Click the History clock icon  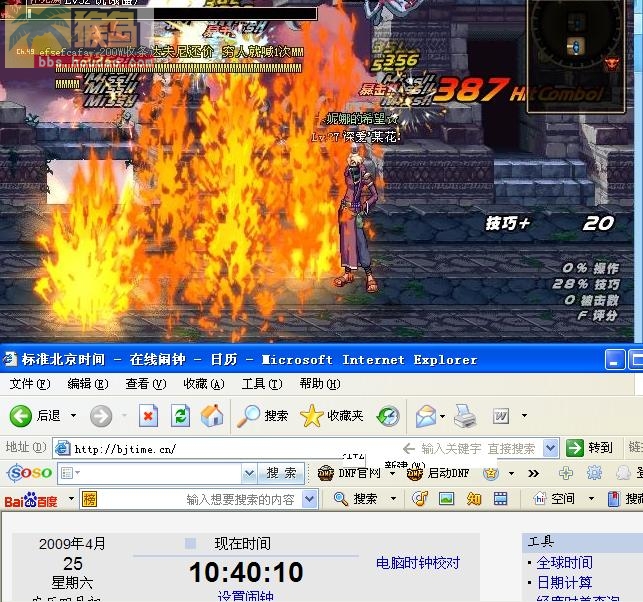pos(388,416)
